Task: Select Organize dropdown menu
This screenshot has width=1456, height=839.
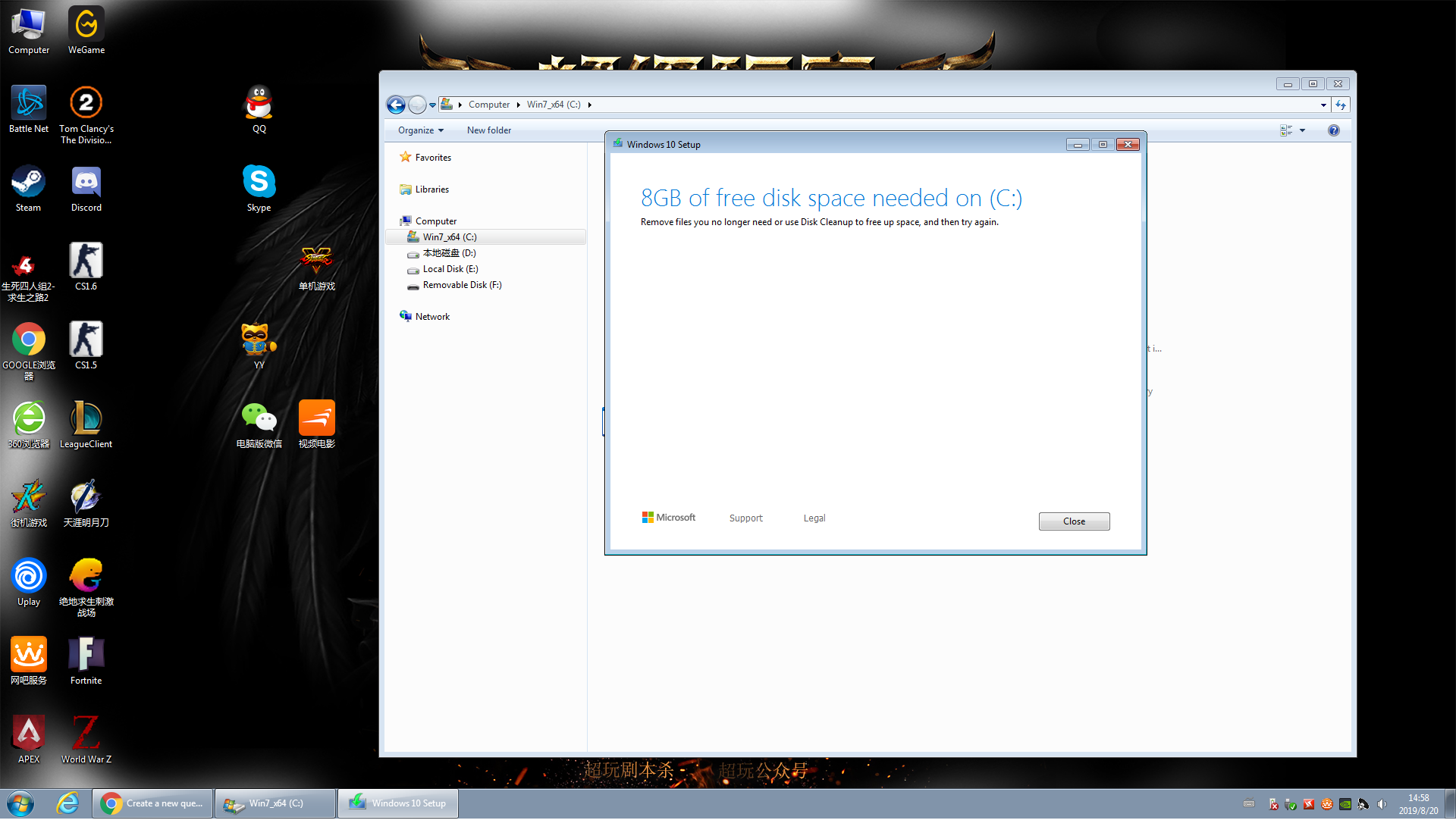Action: point(420,130)
